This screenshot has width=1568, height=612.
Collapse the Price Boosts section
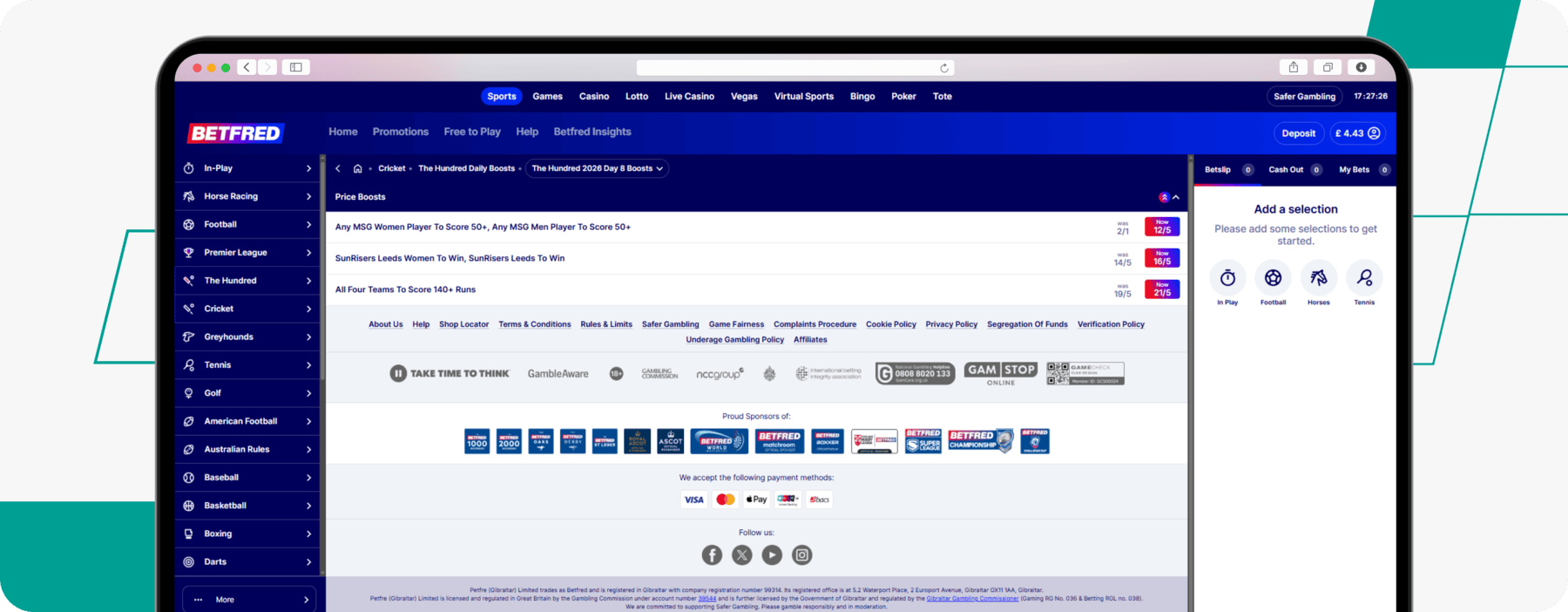pyautogui.click(x=1176, y=197)
